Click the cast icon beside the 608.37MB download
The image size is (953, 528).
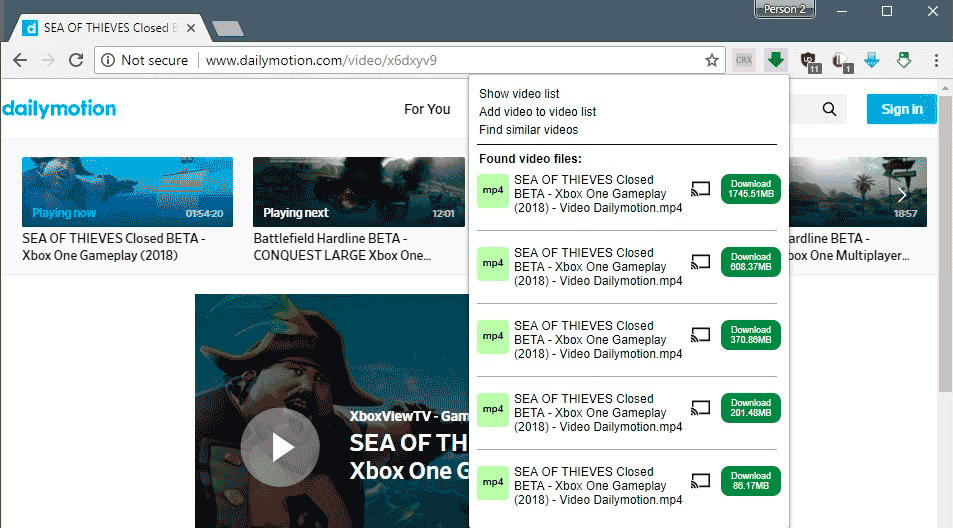701,262
